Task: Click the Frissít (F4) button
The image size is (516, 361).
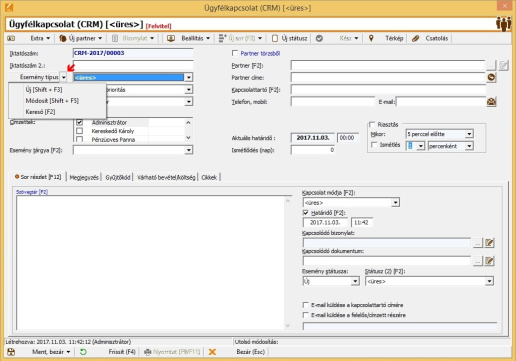Action: click(122, 352)
